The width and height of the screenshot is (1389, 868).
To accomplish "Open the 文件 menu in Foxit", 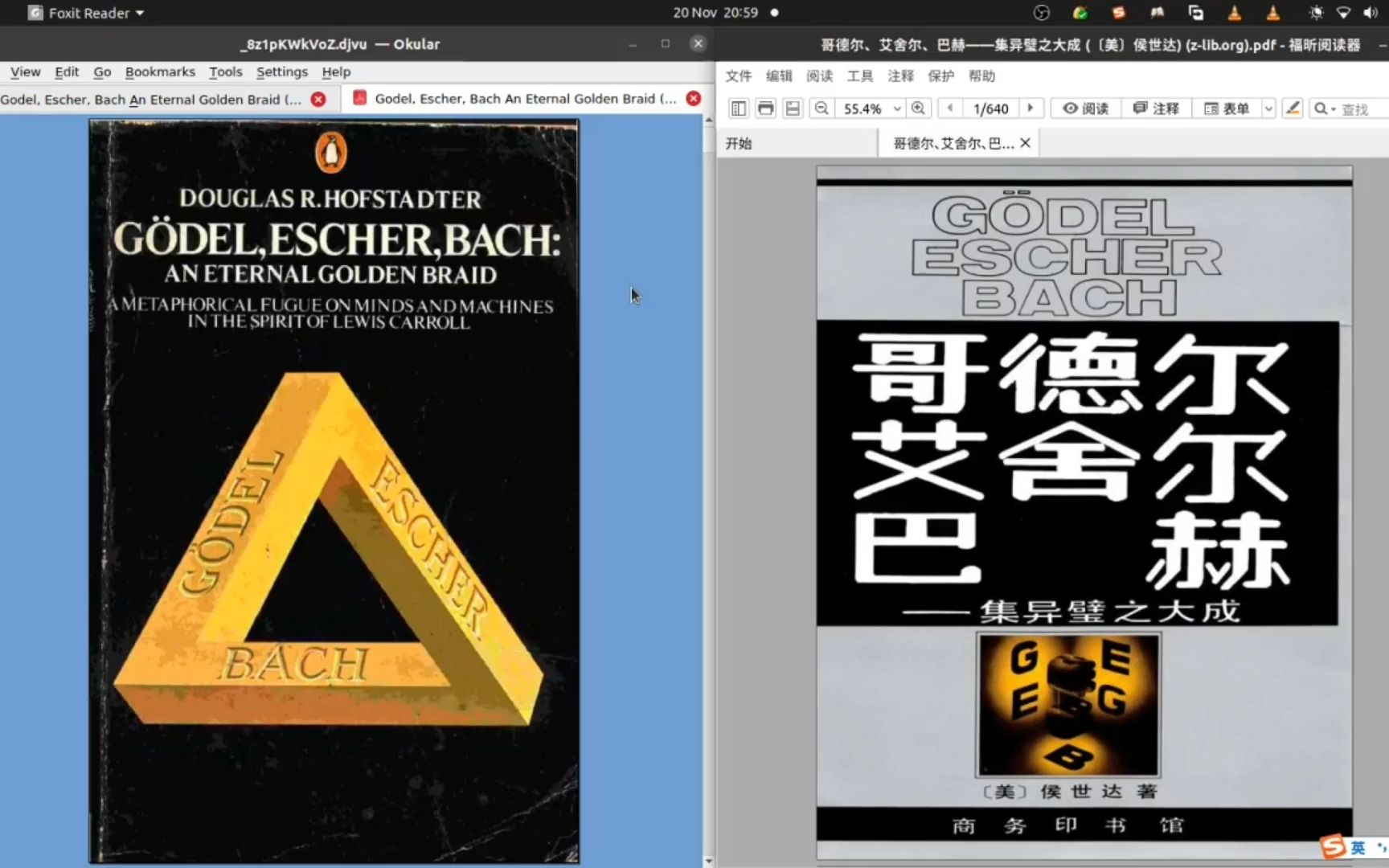I will 738,76.
